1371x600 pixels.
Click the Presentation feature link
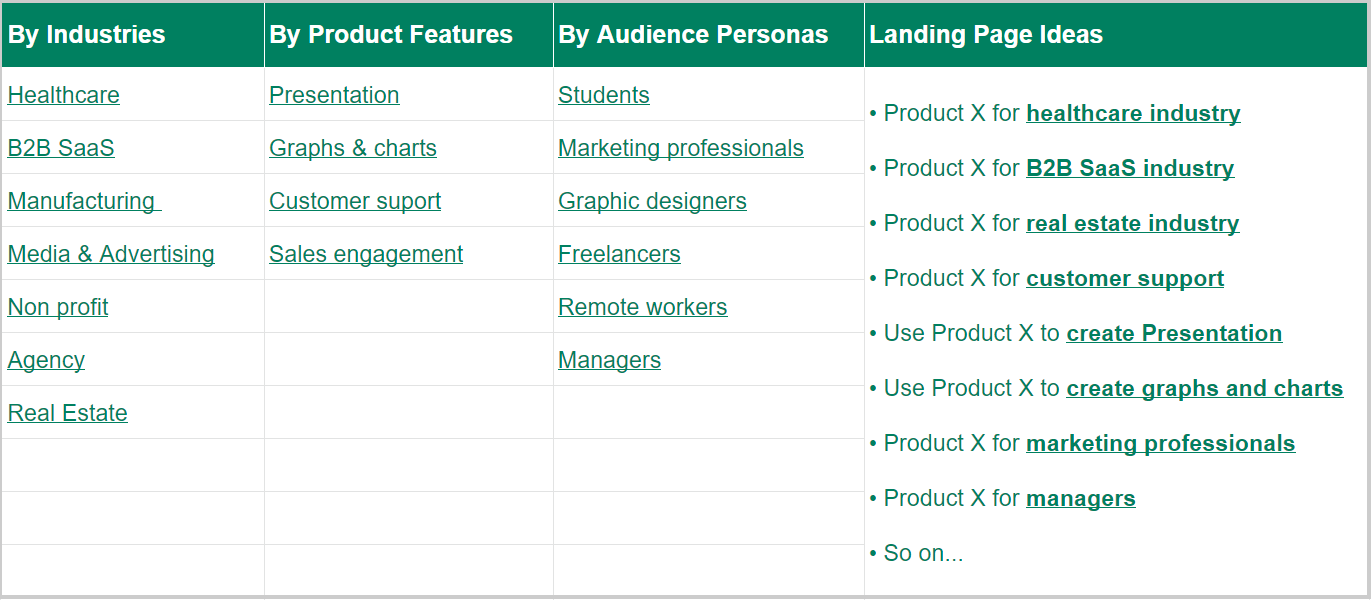pyautogui.click(x=334, y=95)
